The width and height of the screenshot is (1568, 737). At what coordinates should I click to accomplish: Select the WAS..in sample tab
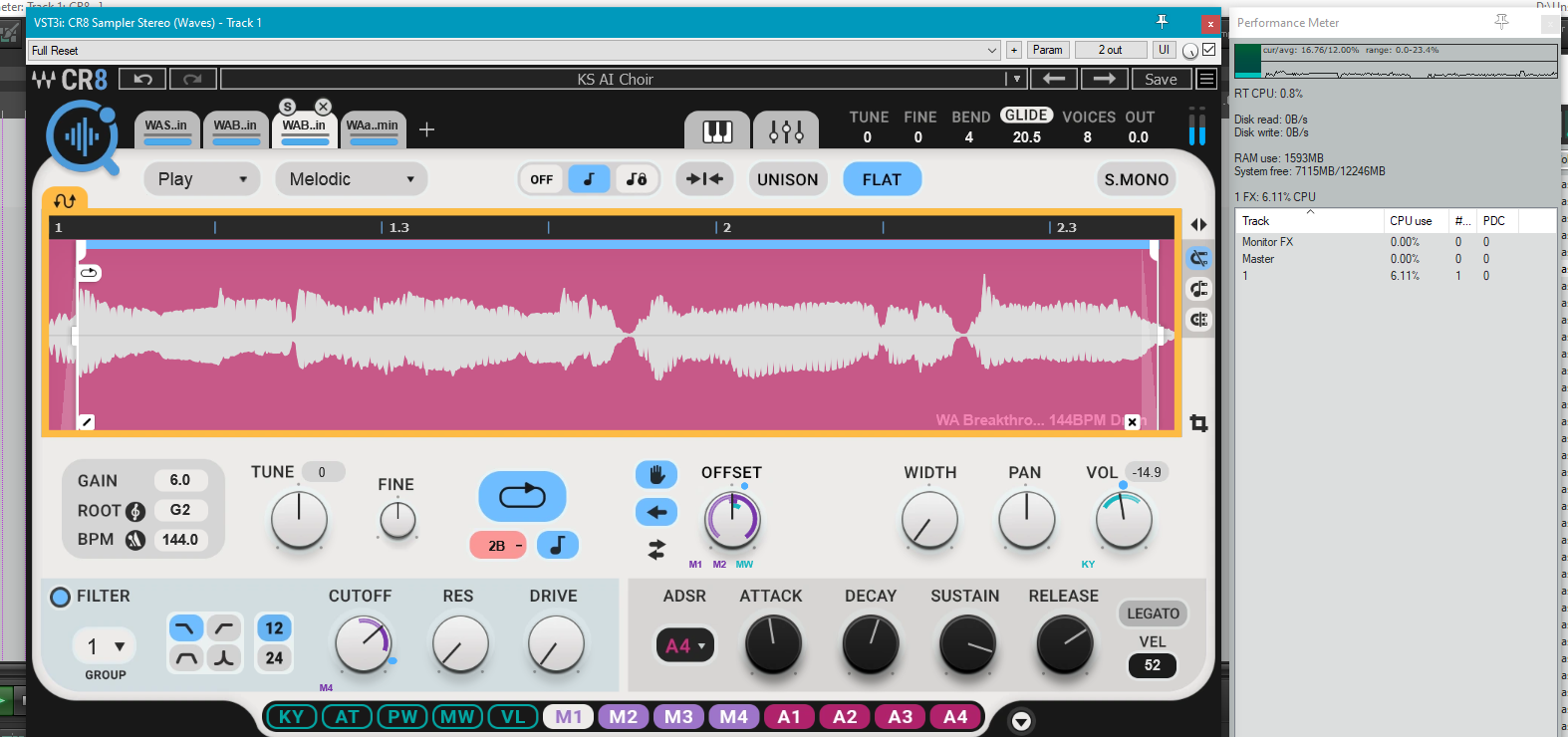[x=166, y=129]
